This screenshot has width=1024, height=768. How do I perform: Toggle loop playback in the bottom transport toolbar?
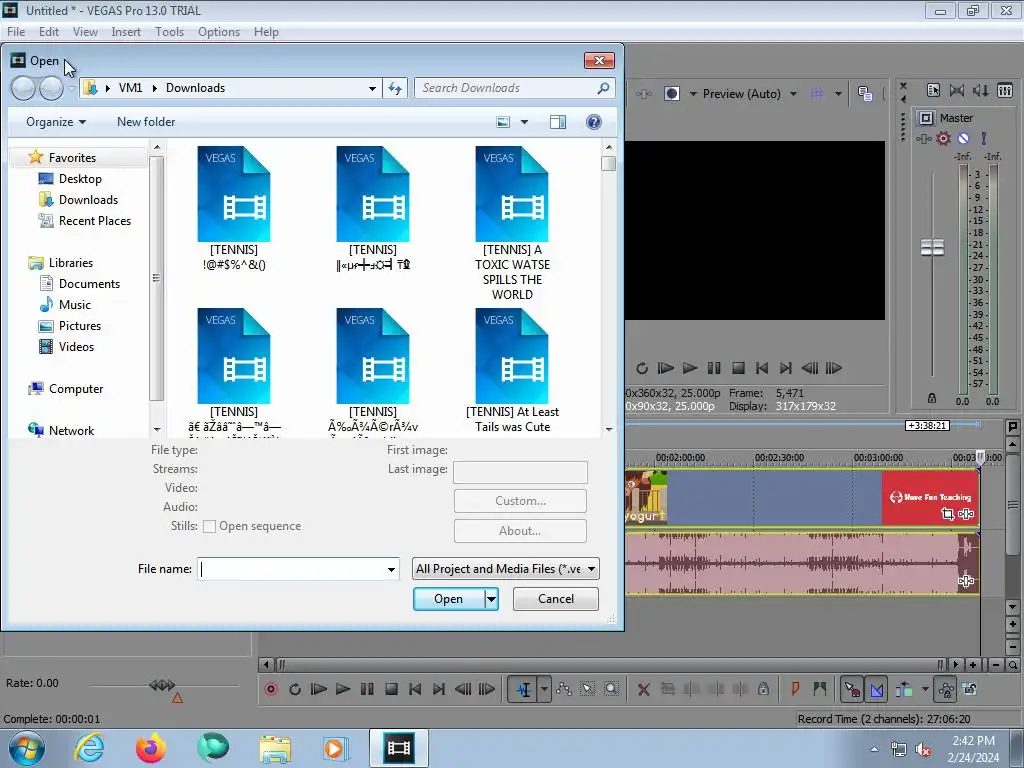pos(295,689)
